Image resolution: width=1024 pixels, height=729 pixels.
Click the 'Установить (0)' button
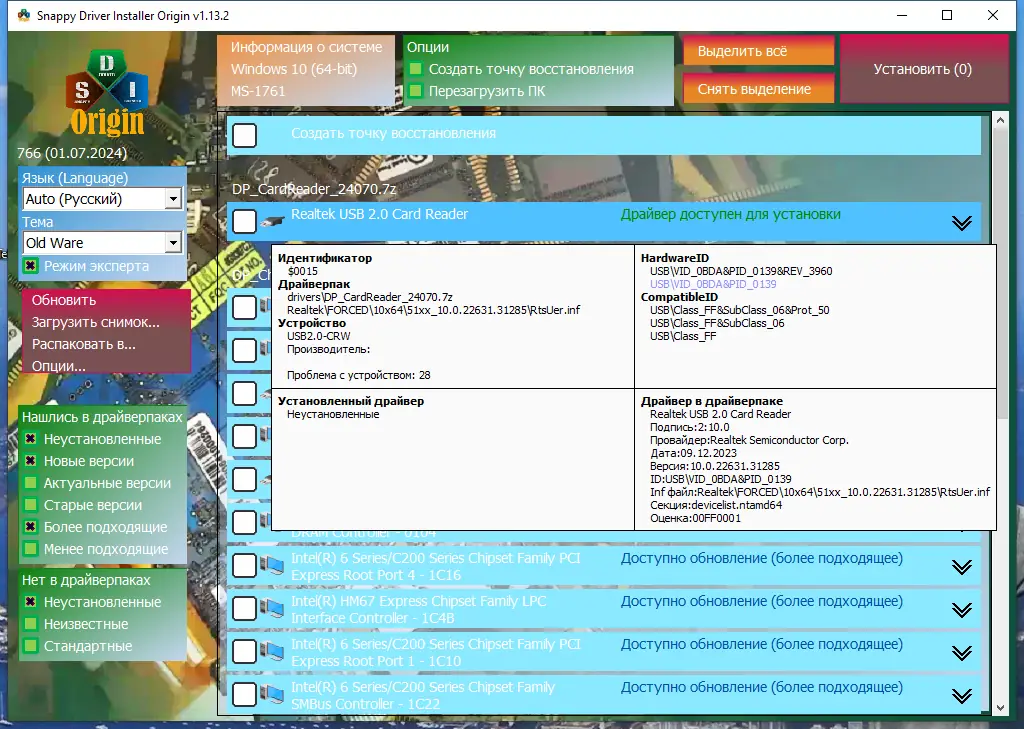point(923,69)
